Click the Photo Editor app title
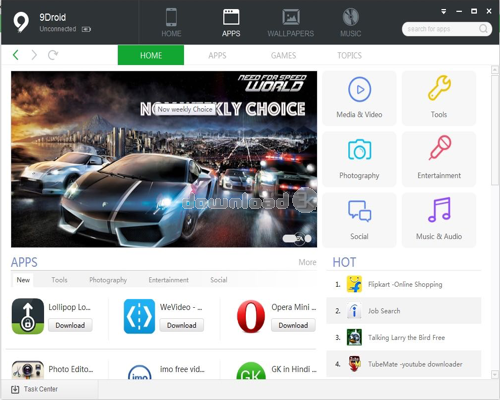 click(x=71, y=369)
